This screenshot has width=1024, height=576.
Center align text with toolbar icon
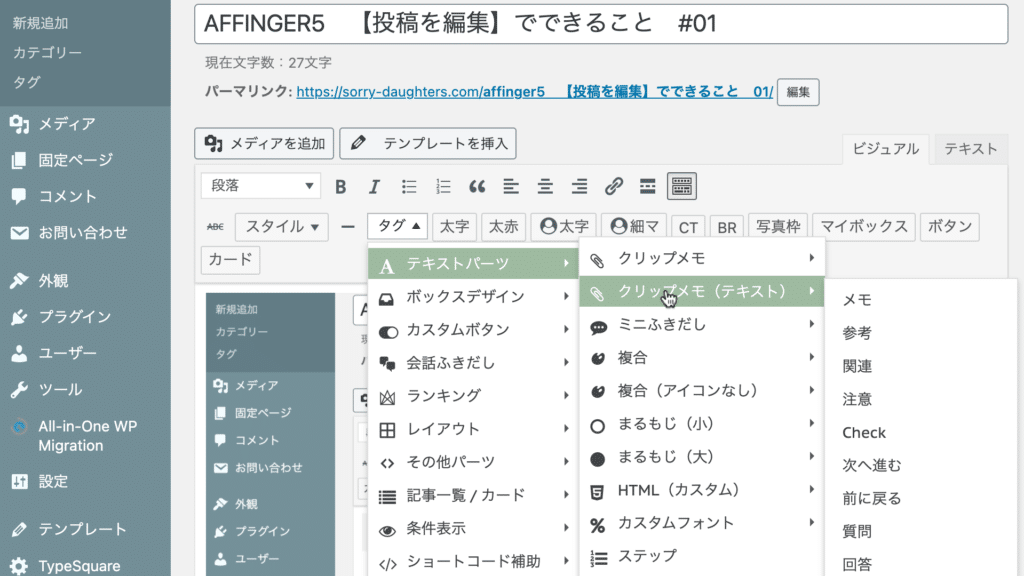(545, 186)
